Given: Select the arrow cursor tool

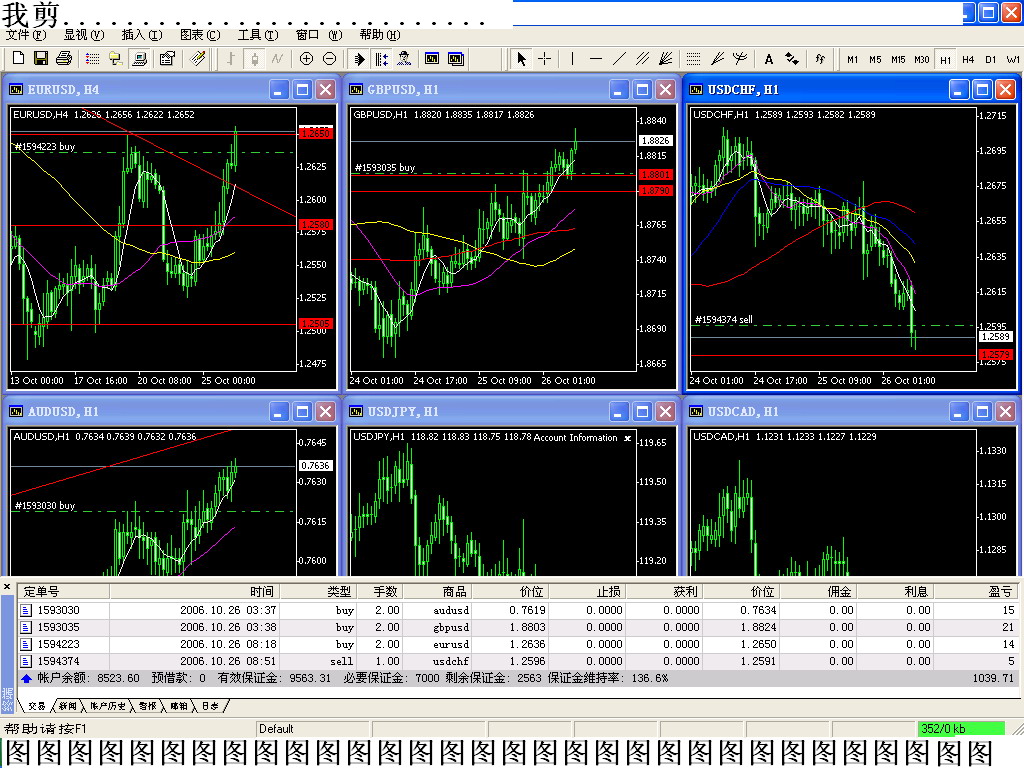Looking at the screenshot, I should point(521,59).
